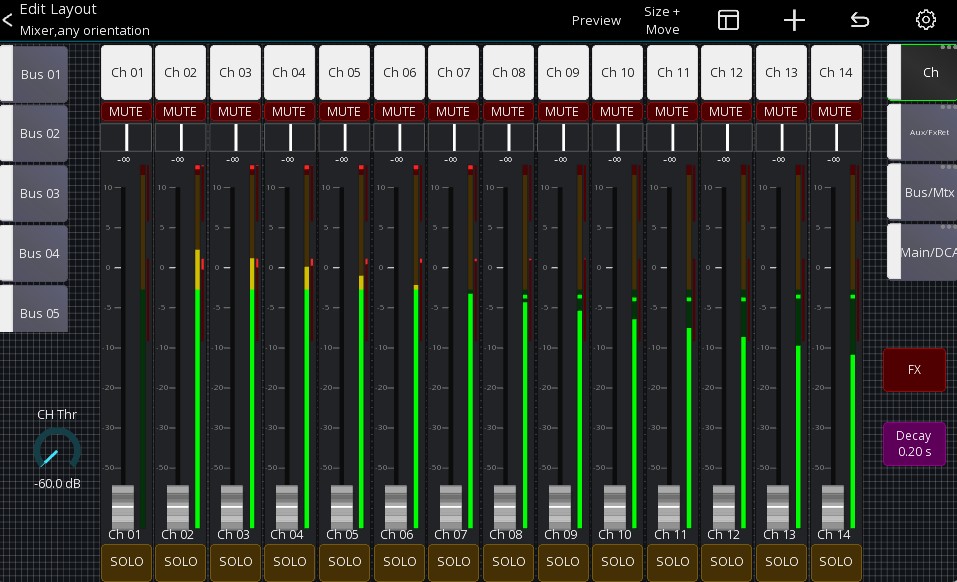957x582 pixels.
Task: Select the Ch 13 header label button
Action: (x=781, y=72)
